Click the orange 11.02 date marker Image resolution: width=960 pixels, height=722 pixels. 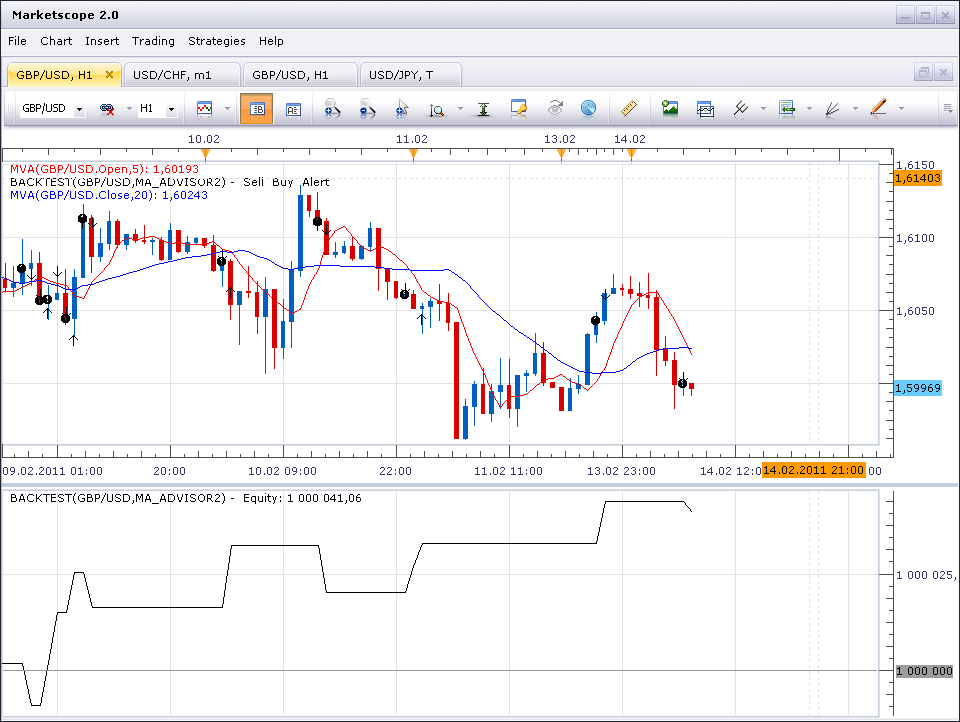[x=413, y=154]
